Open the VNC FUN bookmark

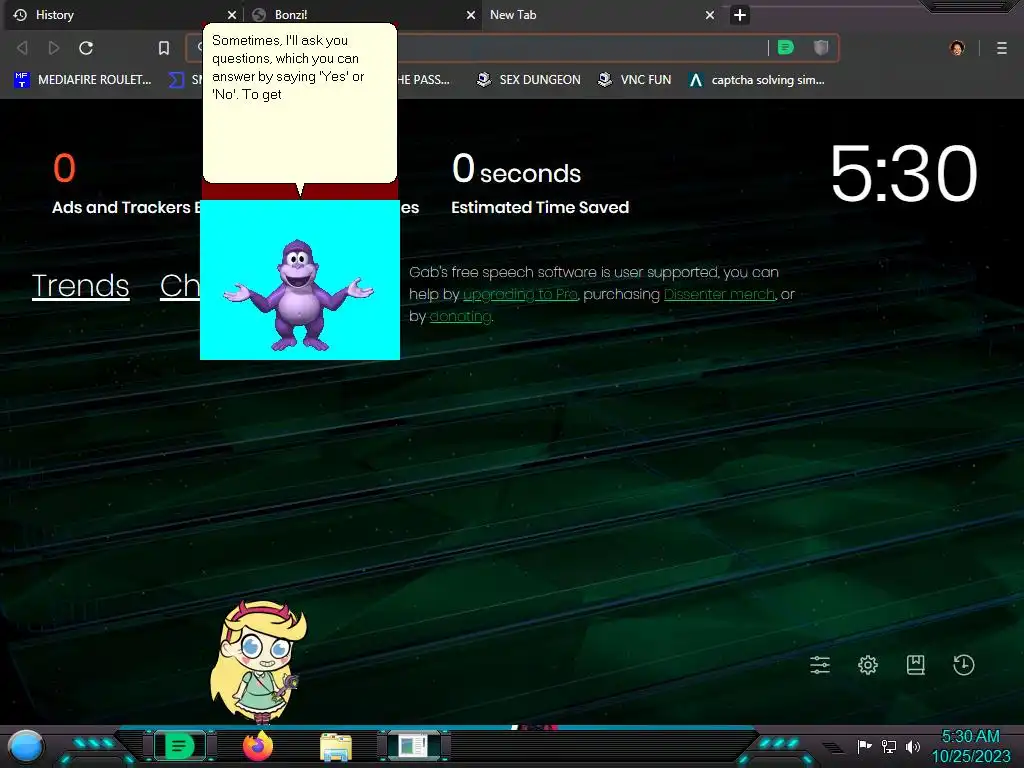(x=635, y=80)
